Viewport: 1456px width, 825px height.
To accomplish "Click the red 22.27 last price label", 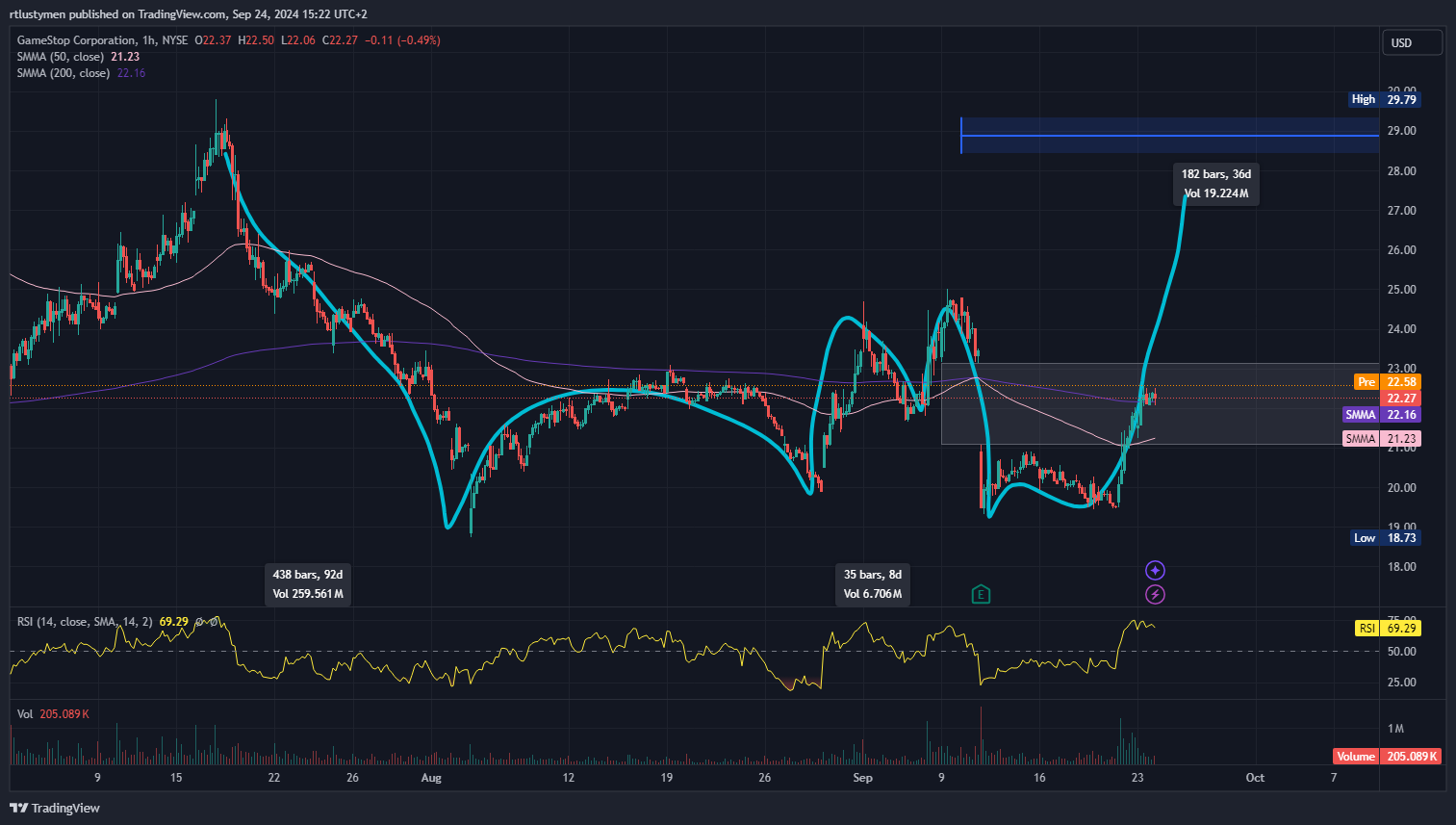I will coord(1401,399).
